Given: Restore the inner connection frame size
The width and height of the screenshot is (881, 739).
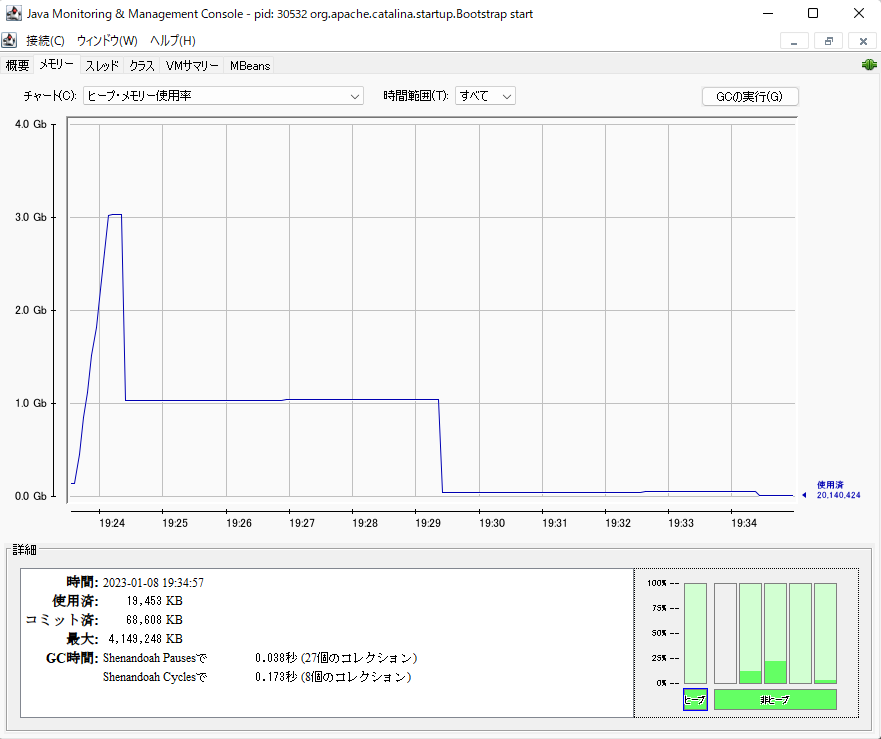Looking at the screenshot, I should [828, 41].
